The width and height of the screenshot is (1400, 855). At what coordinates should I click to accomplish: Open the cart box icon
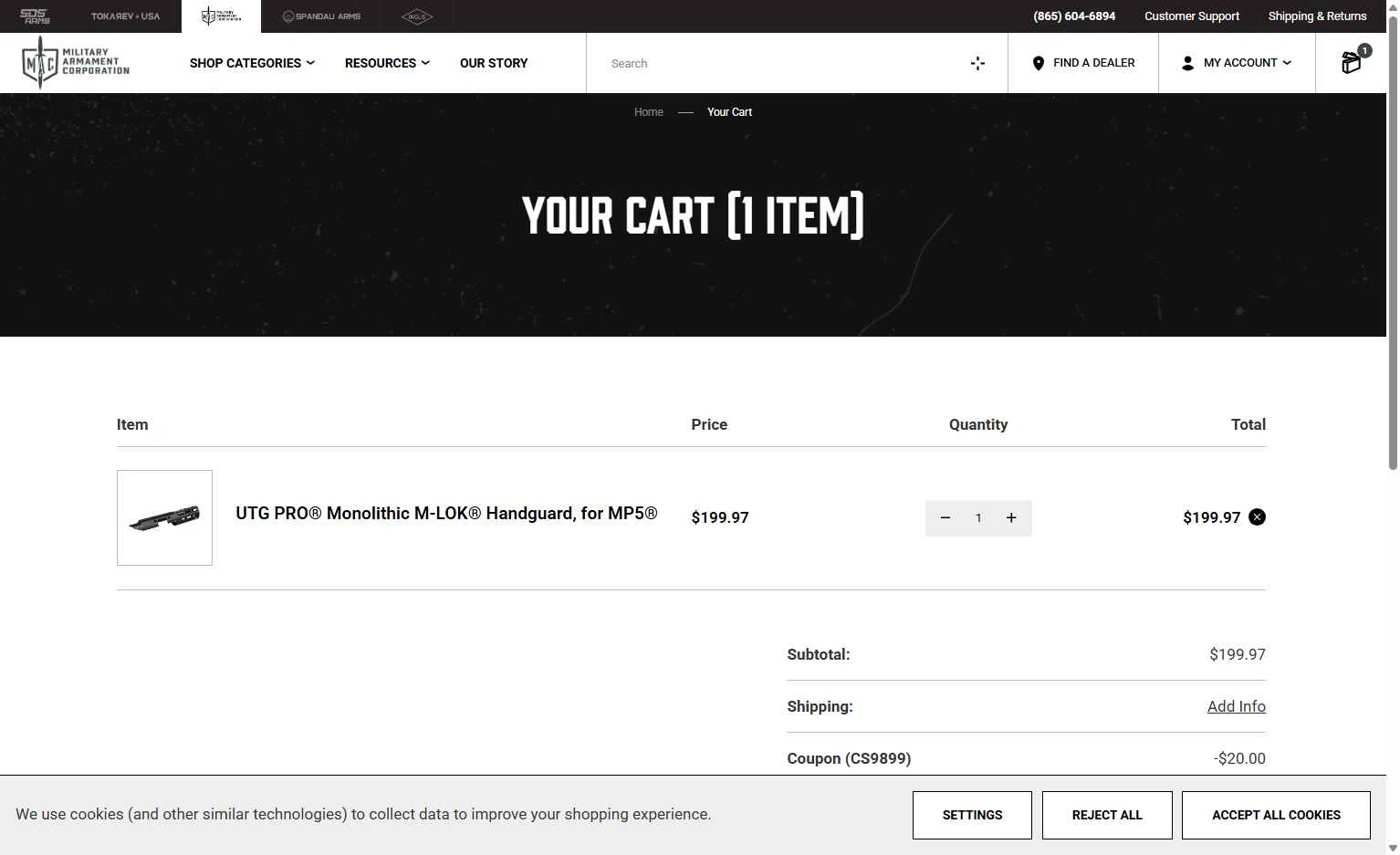click(1352, 62)
